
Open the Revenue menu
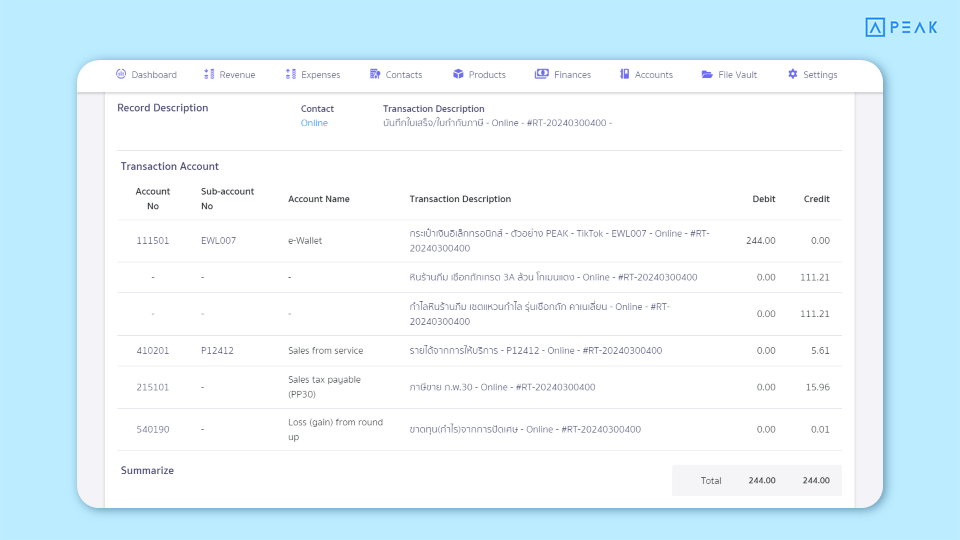click(237, 75)
